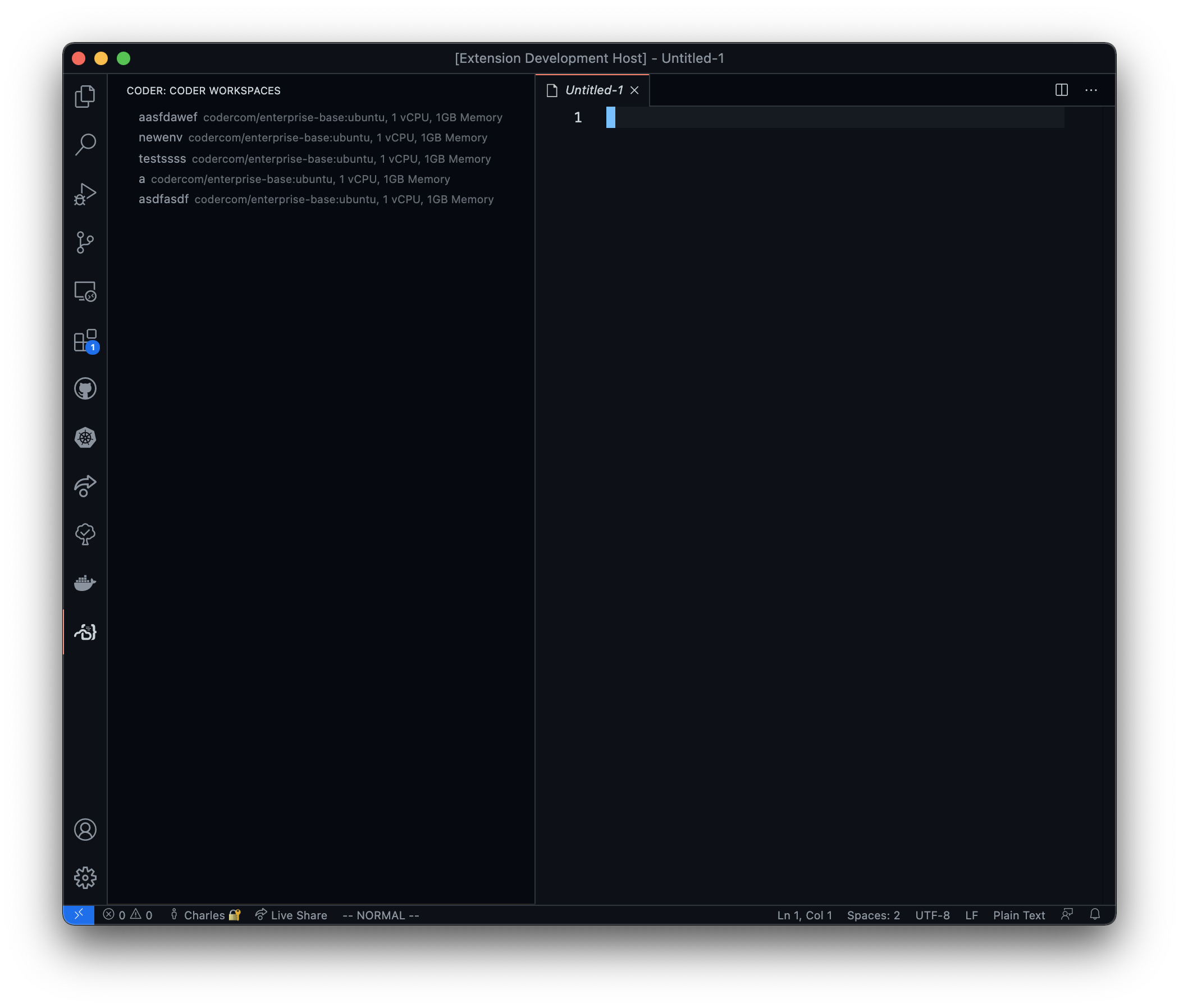This screenshot has height=1008, width=1179.
Task: Show errors and warnings problems count
Action: coord(127,915)
